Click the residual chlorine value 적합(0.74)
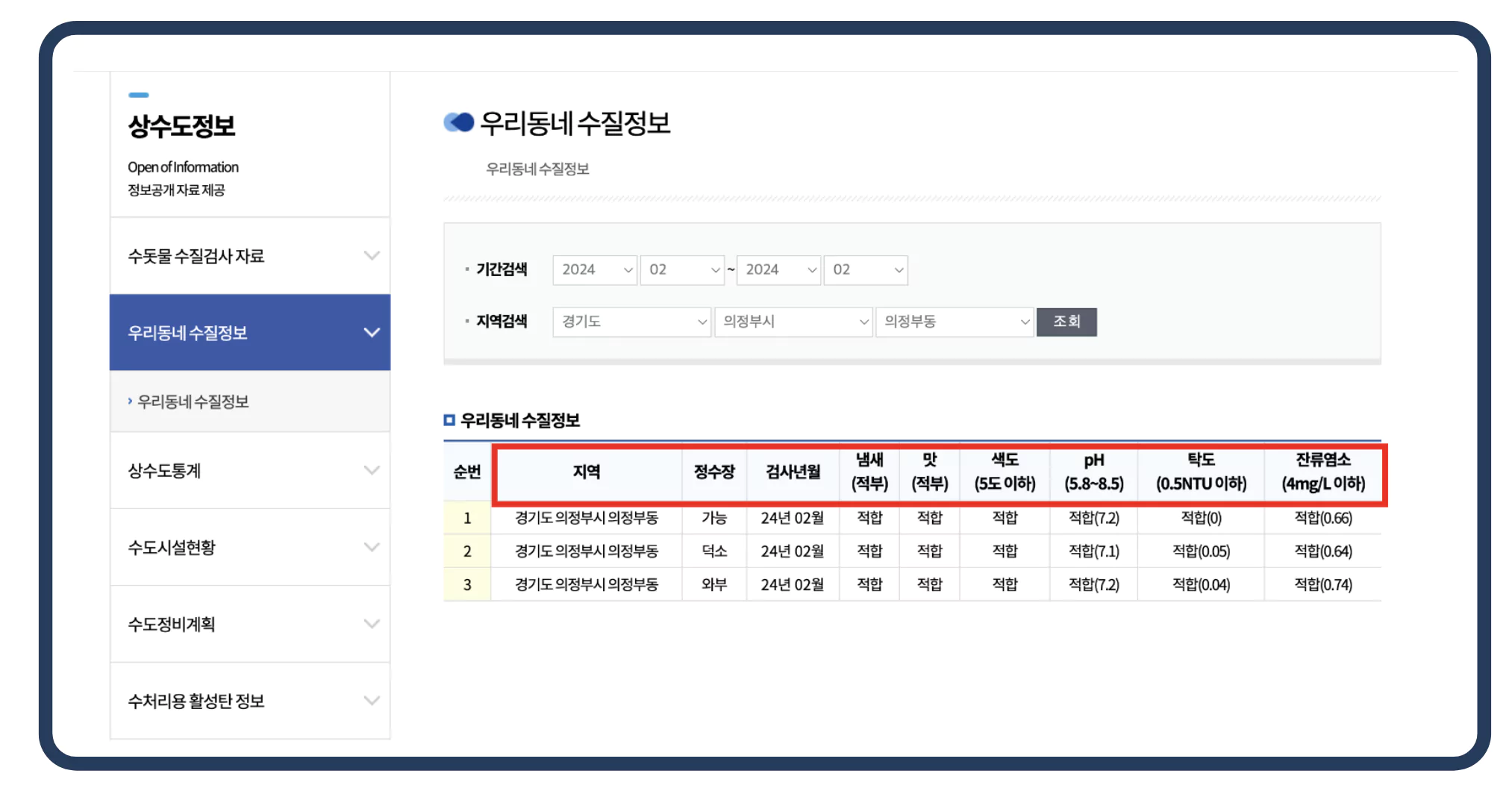This screenshot has height=794, width=1512. coord(1323,584)
